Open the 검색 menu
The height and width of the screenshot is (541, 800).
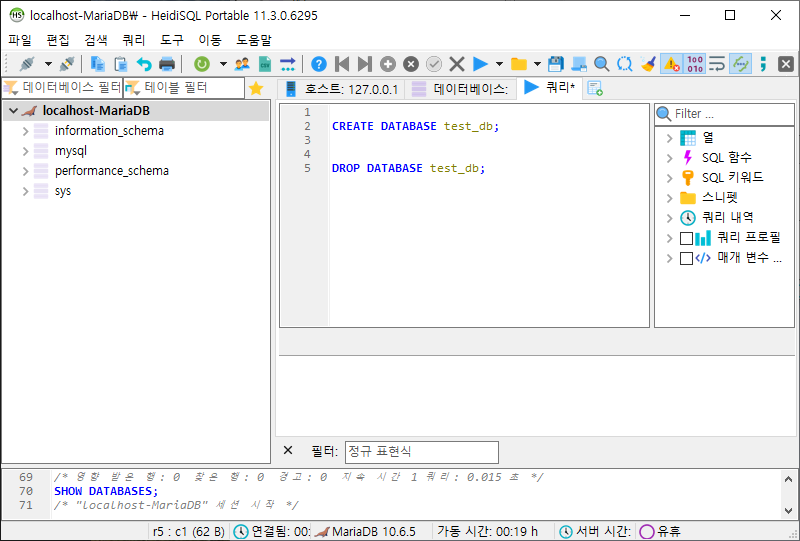tap(96, 40)
